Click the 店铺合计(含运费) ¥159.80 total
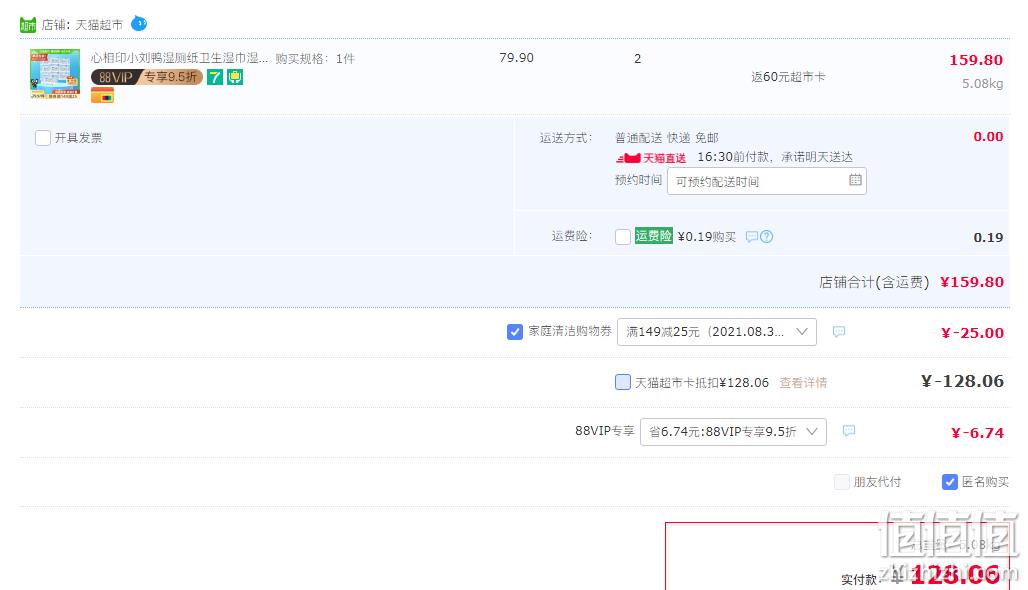Viewport: 1028px width, 590px height. coord(911,282)
